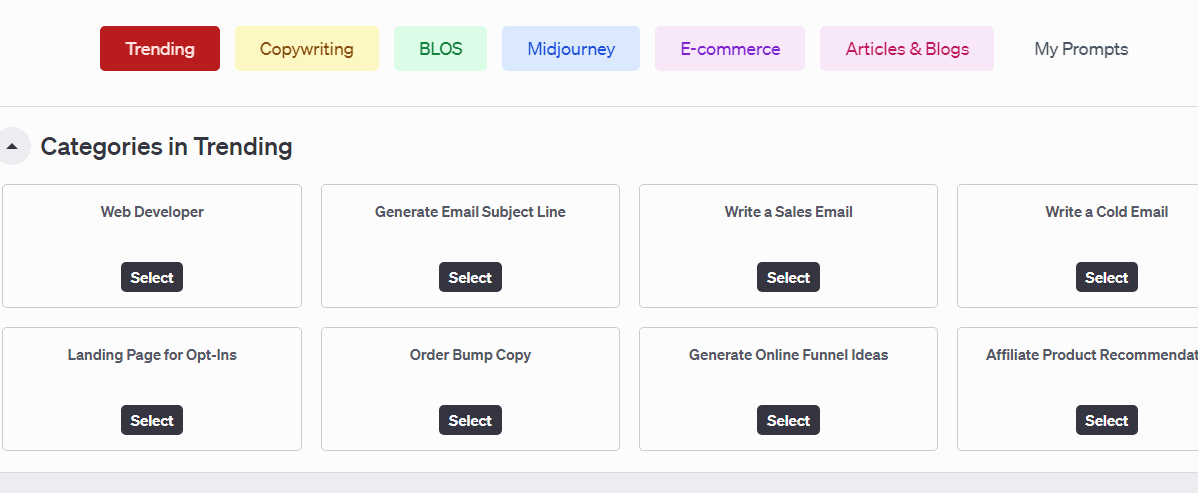The image size is (1198, 493).
Task: Choose Select for Write a Cold Email
Action: click(x=1106, y=277)
